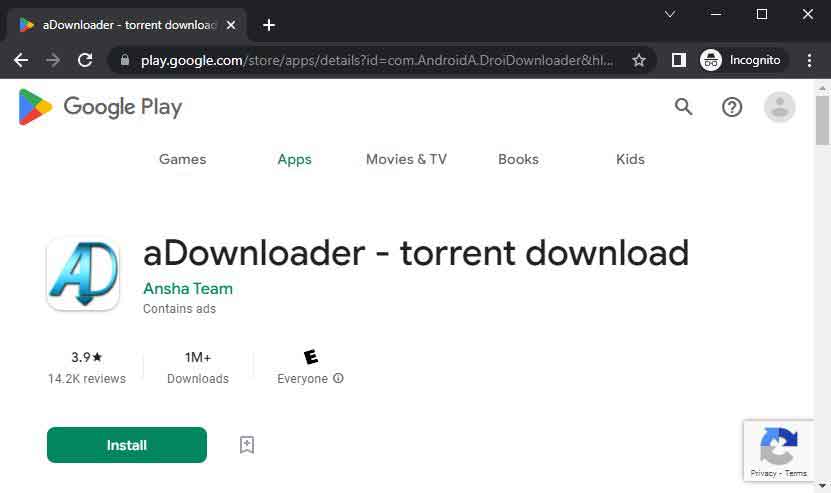Add app to wishlist bookmark icon

tap(246, 445)
